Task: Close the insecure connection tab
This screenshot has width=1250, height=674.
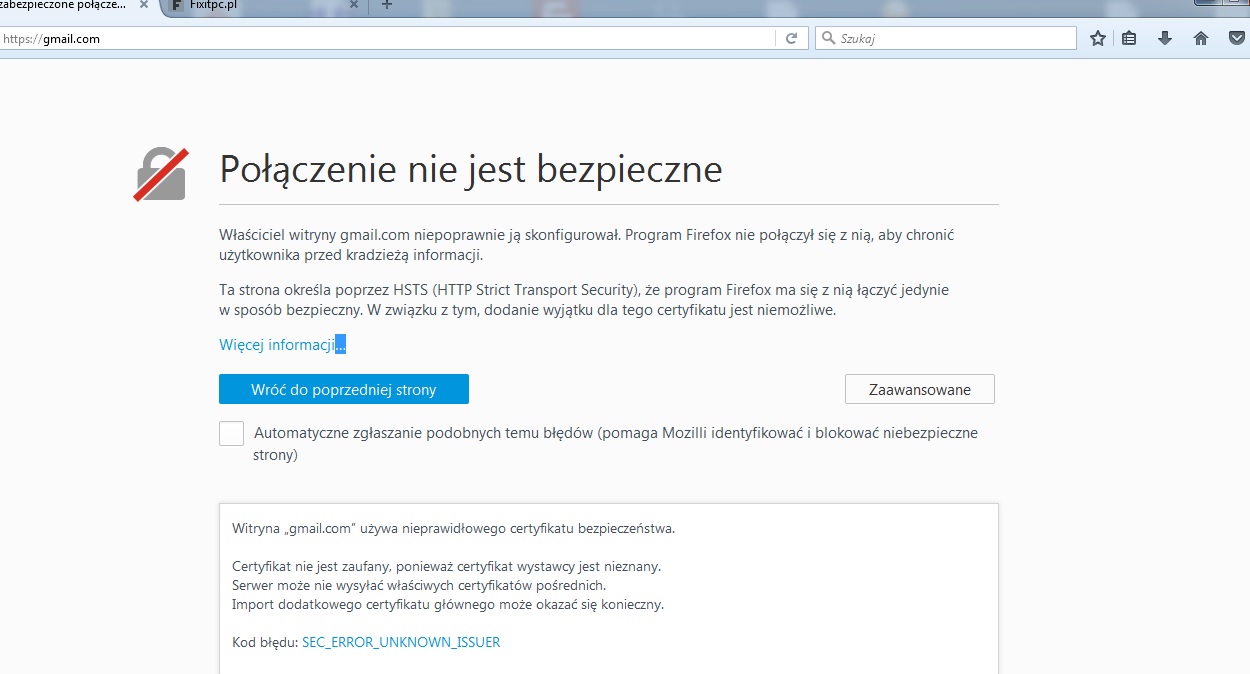Action: pos(144,5)
